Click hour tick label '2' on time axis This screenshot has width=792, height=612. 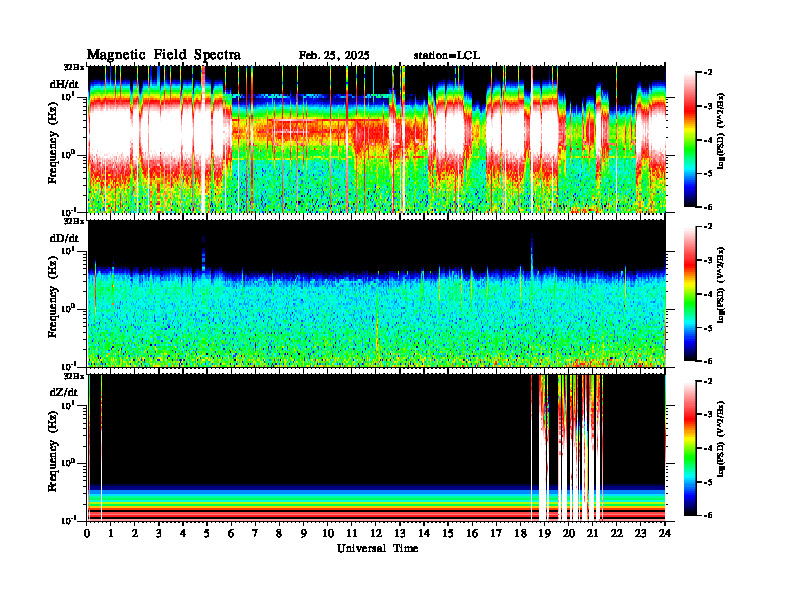135,533
